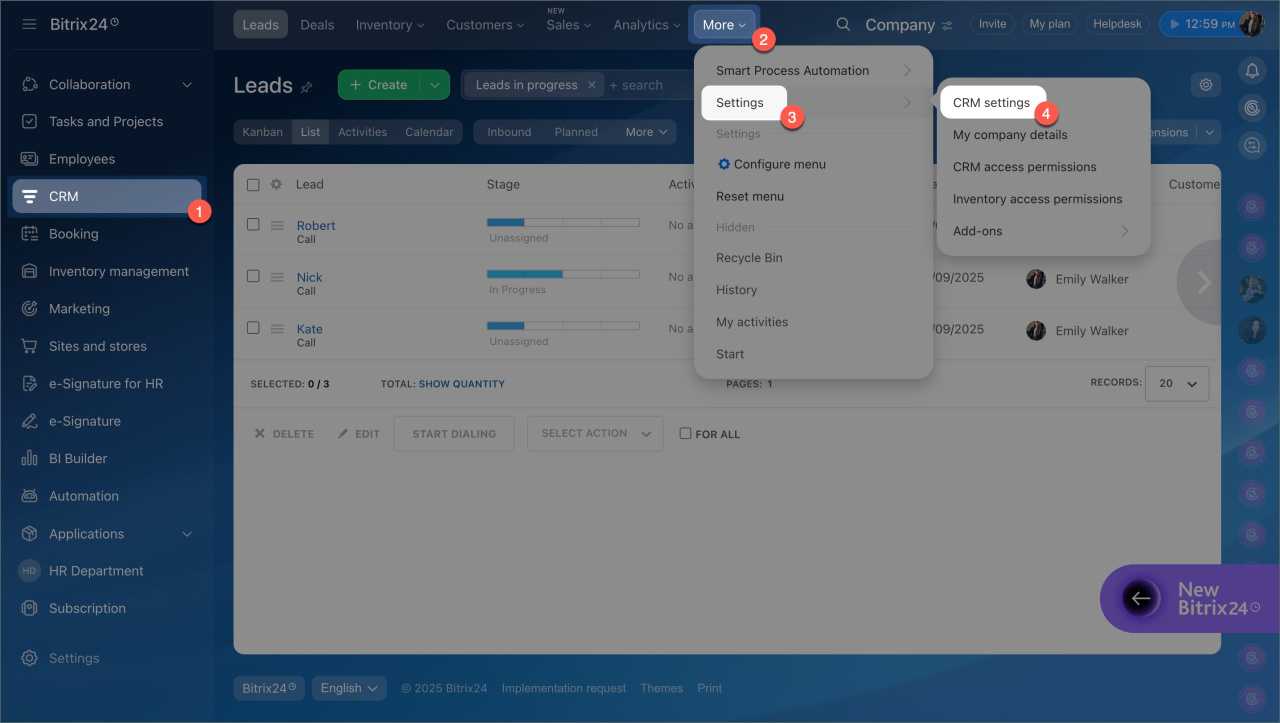Click Kate's lead stage progress bar
The image size is (1280, 723).
562,325
